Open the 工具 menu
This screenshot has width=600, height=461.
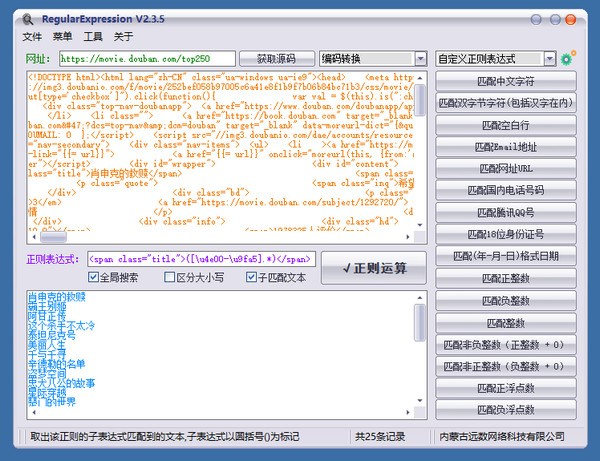pos(93,37)
